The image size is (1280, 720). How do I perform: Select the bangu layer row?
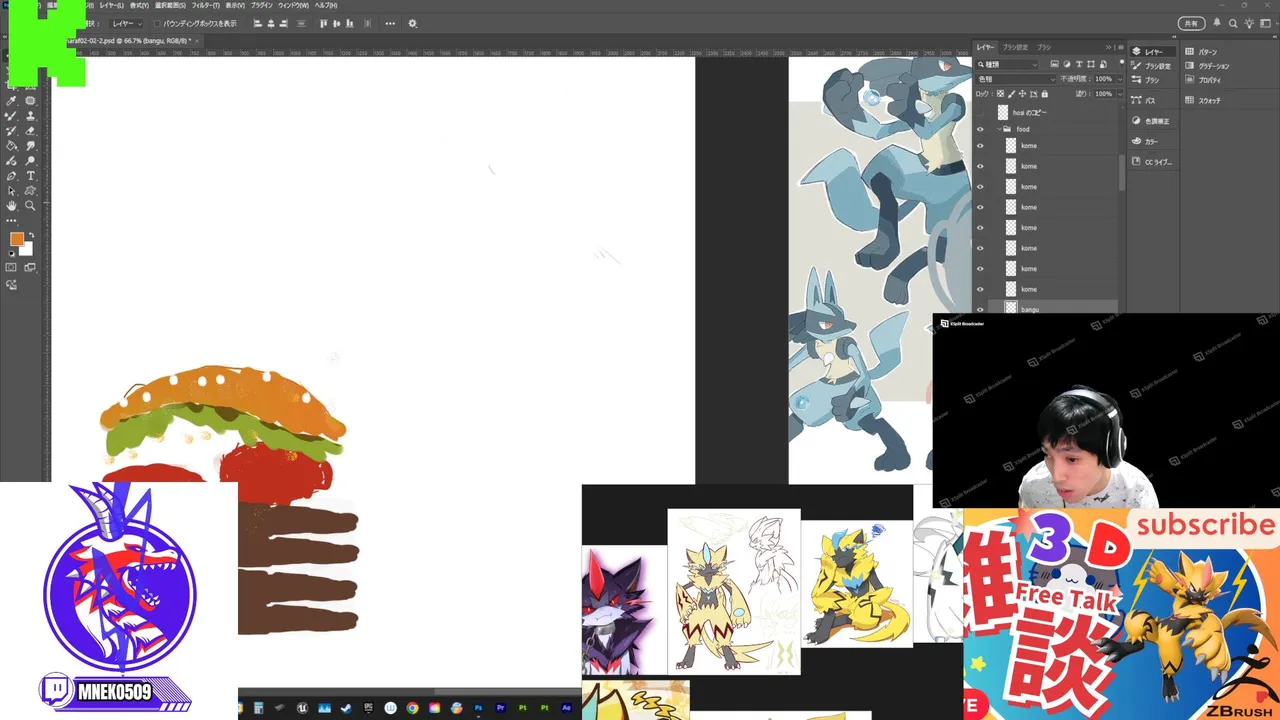coord(1054,309)
